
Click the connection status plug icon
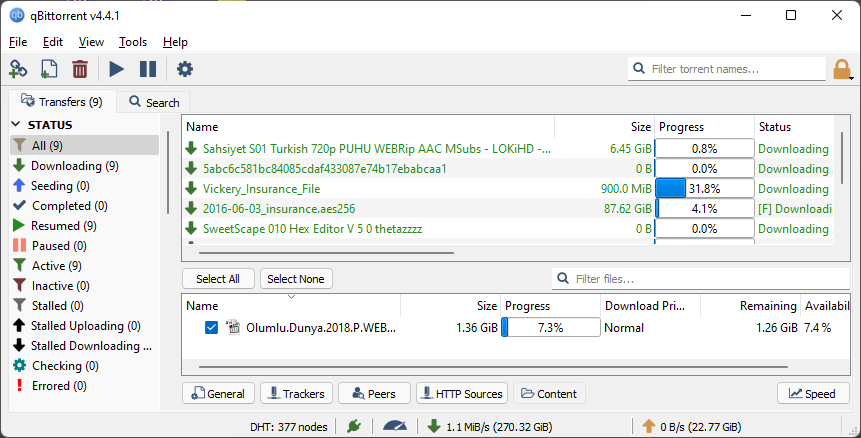[x=354, y=426]
